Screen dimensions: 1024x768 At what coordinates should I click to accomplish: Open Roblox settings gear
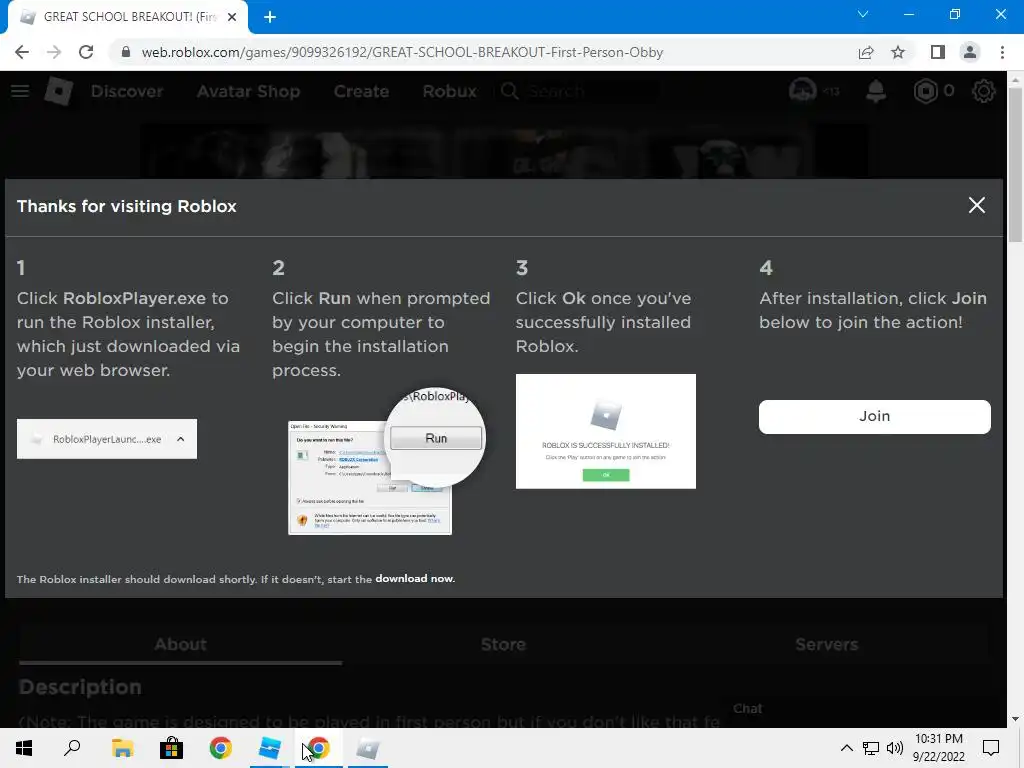tap(984, 91)
